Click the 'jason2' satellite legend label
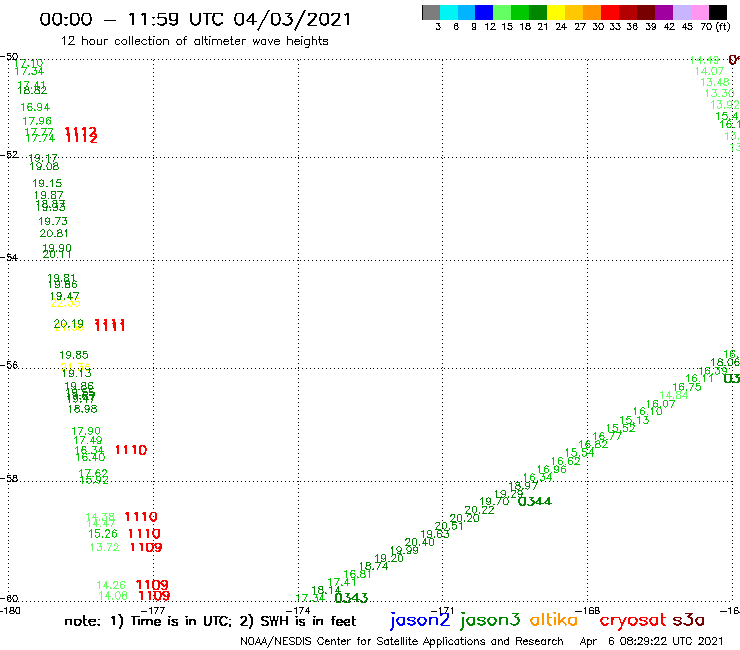 coord(420,620)
